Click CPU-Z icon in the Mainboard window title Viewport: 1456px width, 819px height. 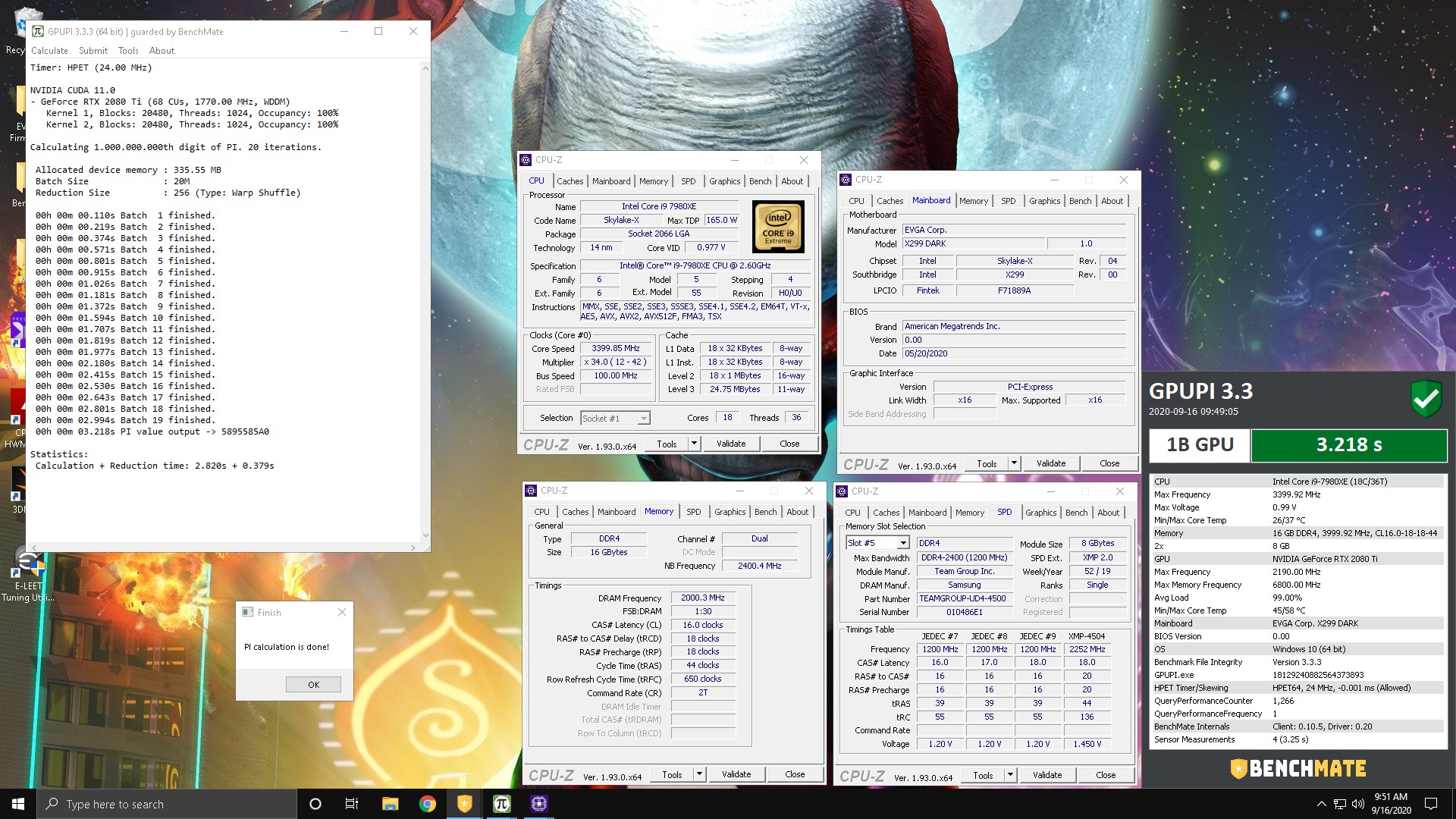click(x=846, y=180)
